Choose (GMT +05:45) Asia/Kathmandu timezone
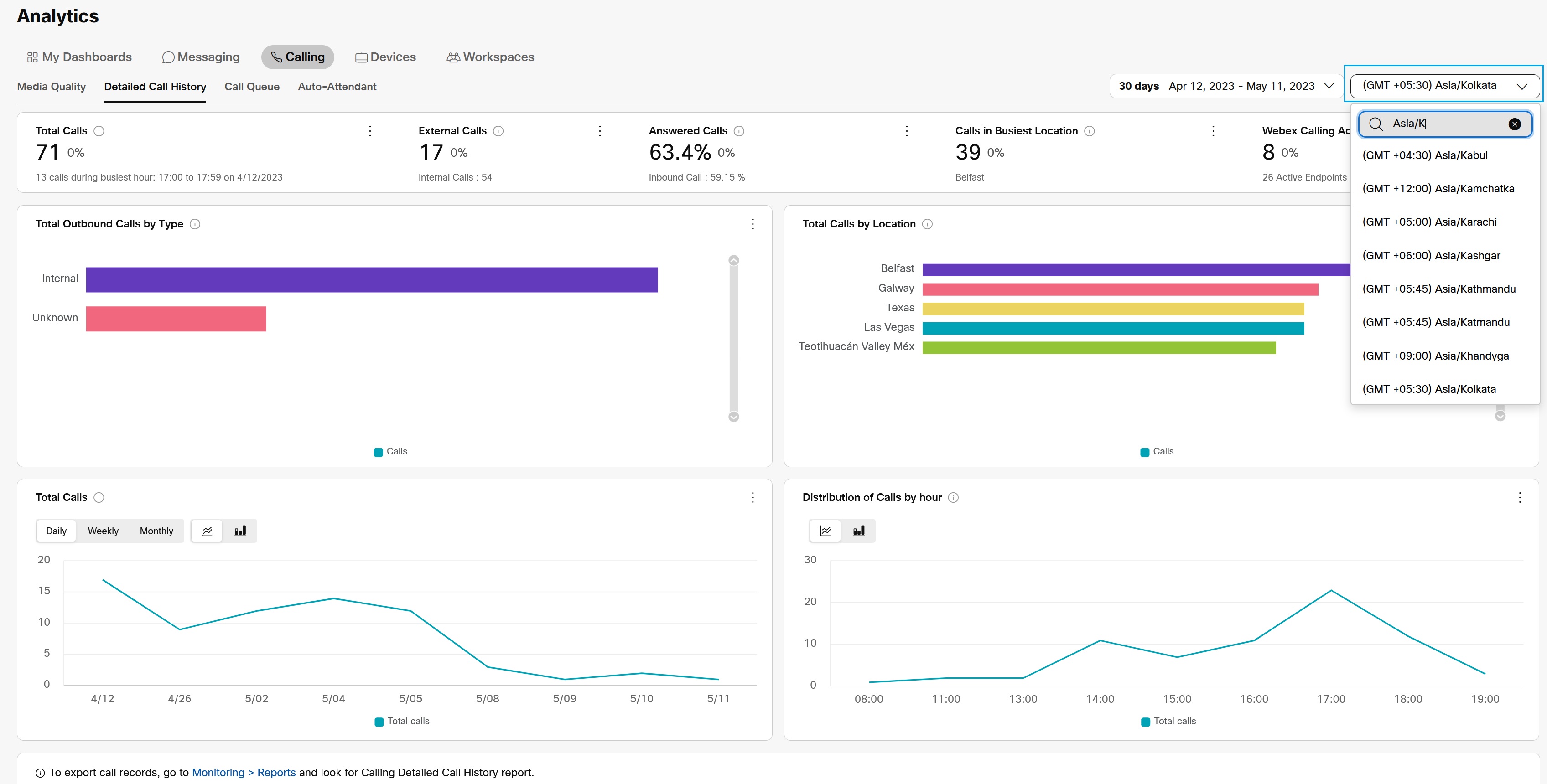 point(1445,289)
